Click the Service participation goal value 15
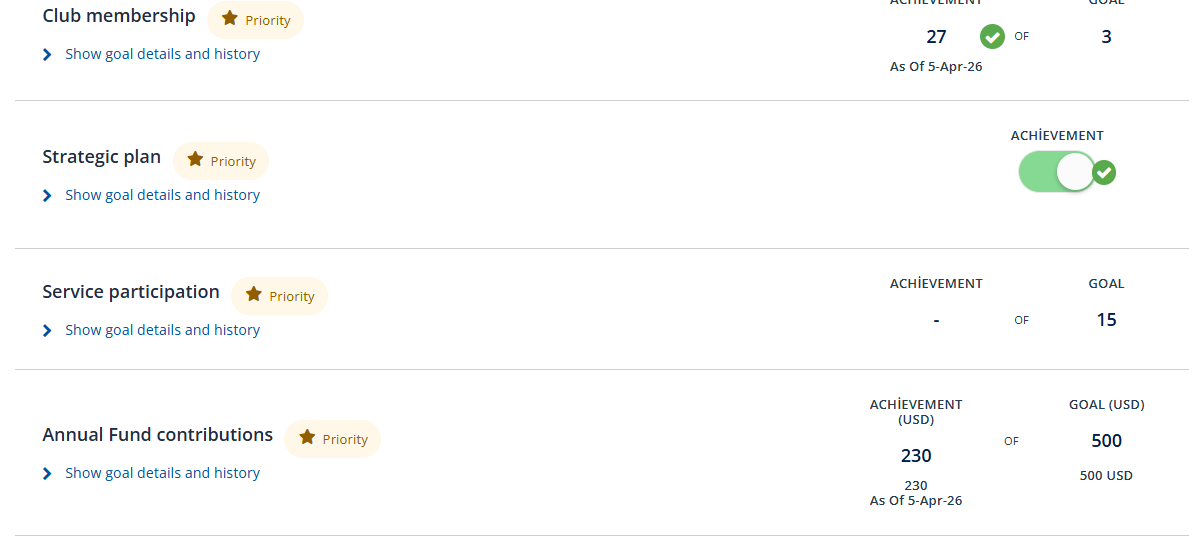The height and width of the screenshot is (549, 1203). coord(1106,320)
